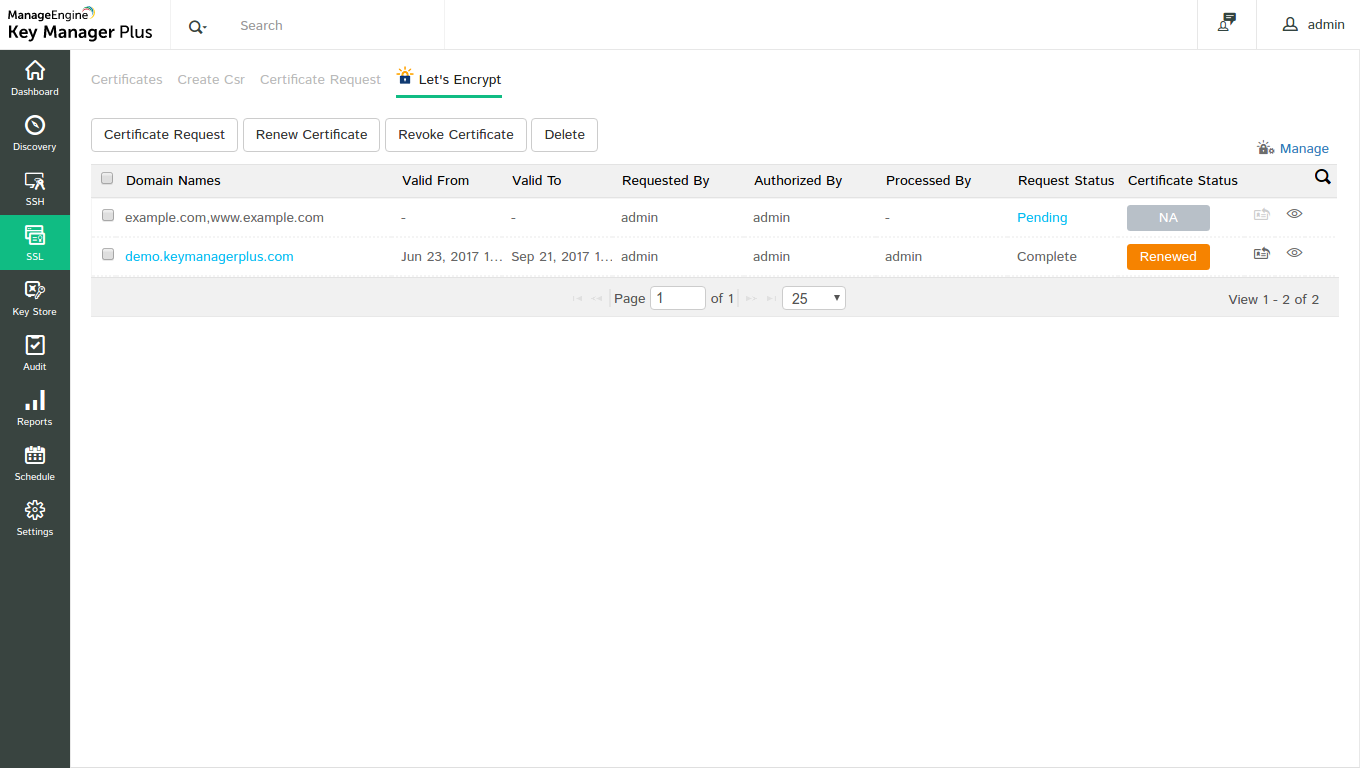Click the View 1 - 2 of 2 text
Screen dimensions: 1360x768
click(x=1273, y=300)
